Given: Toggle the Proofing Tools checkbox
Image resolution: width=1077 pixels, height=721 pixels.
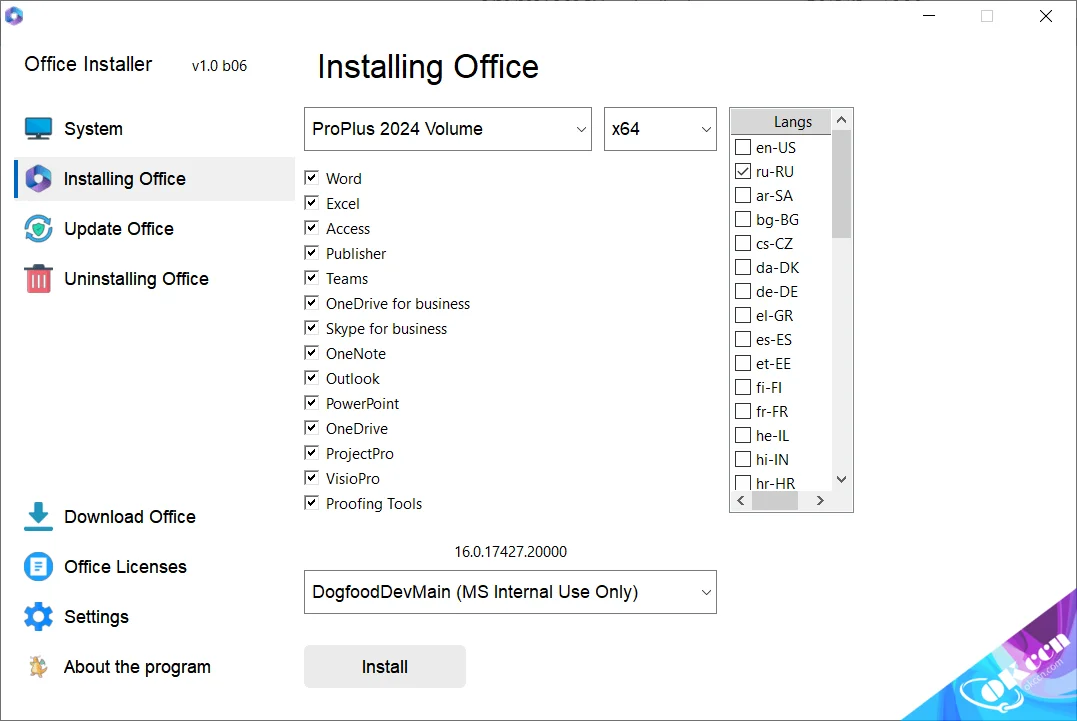Looking at the screenshot, I should pos(312,503).
